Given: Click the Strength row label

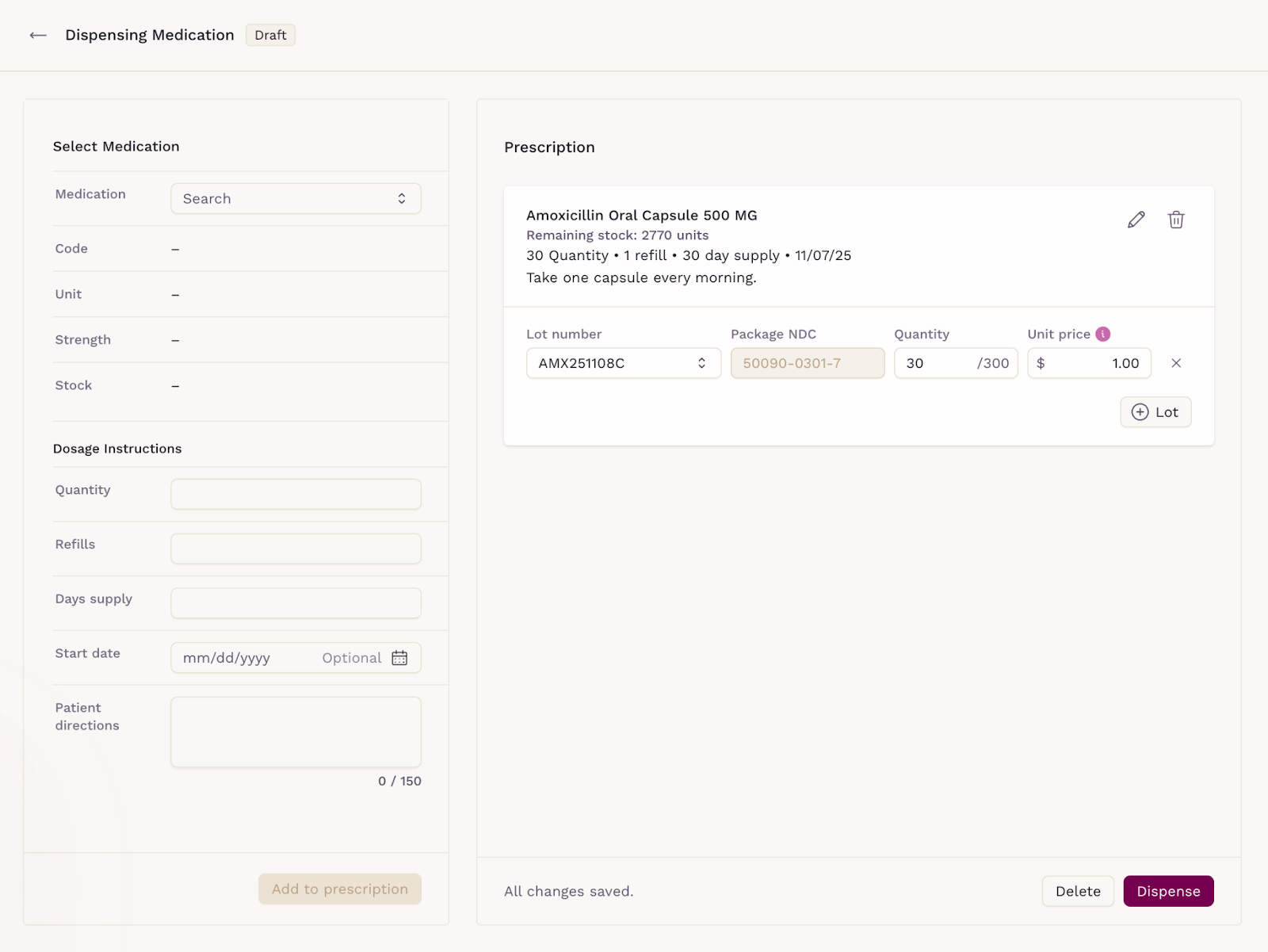Looking at the screenshot, I should [x=83, y=340].
